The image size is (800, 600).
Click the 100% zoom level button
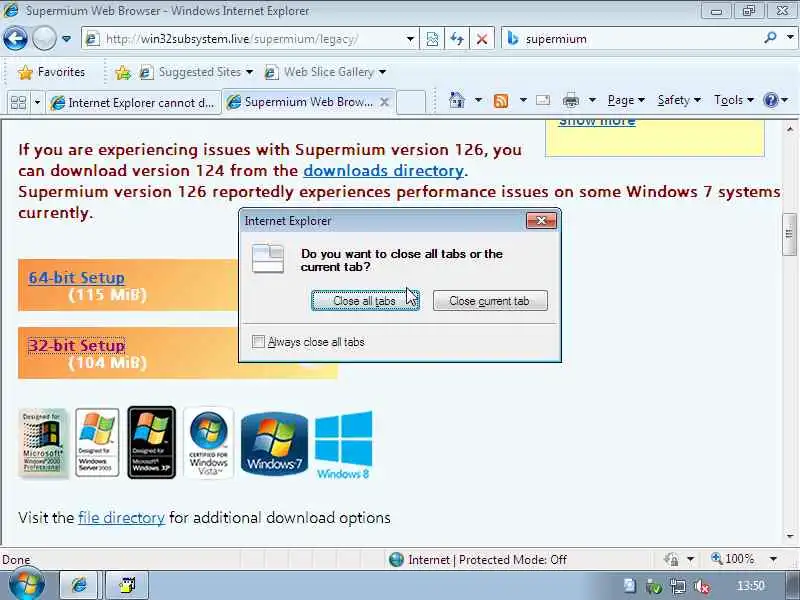click(733, 559)
